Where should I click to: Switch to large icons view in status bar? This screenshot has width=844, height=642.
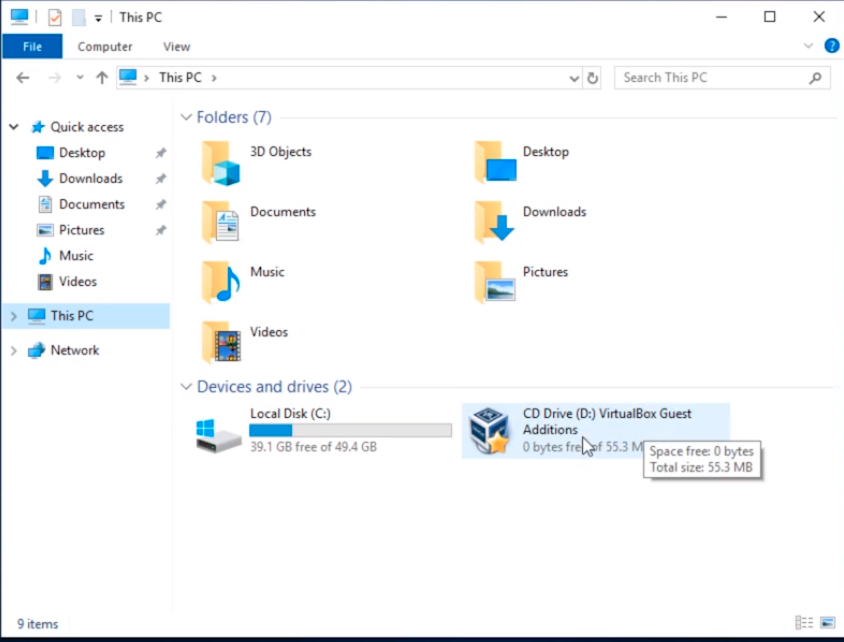pos(825,623)
